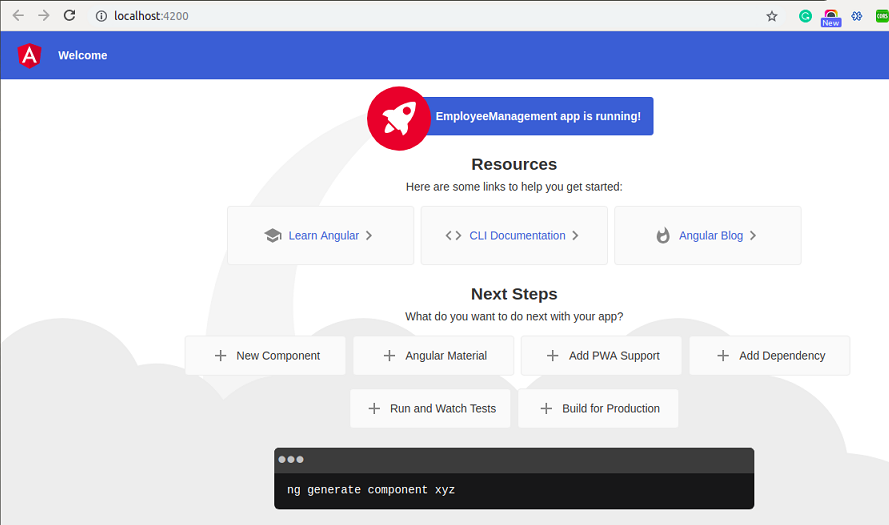
Task: Select the New Component card
Action: [x=265, y=355]
